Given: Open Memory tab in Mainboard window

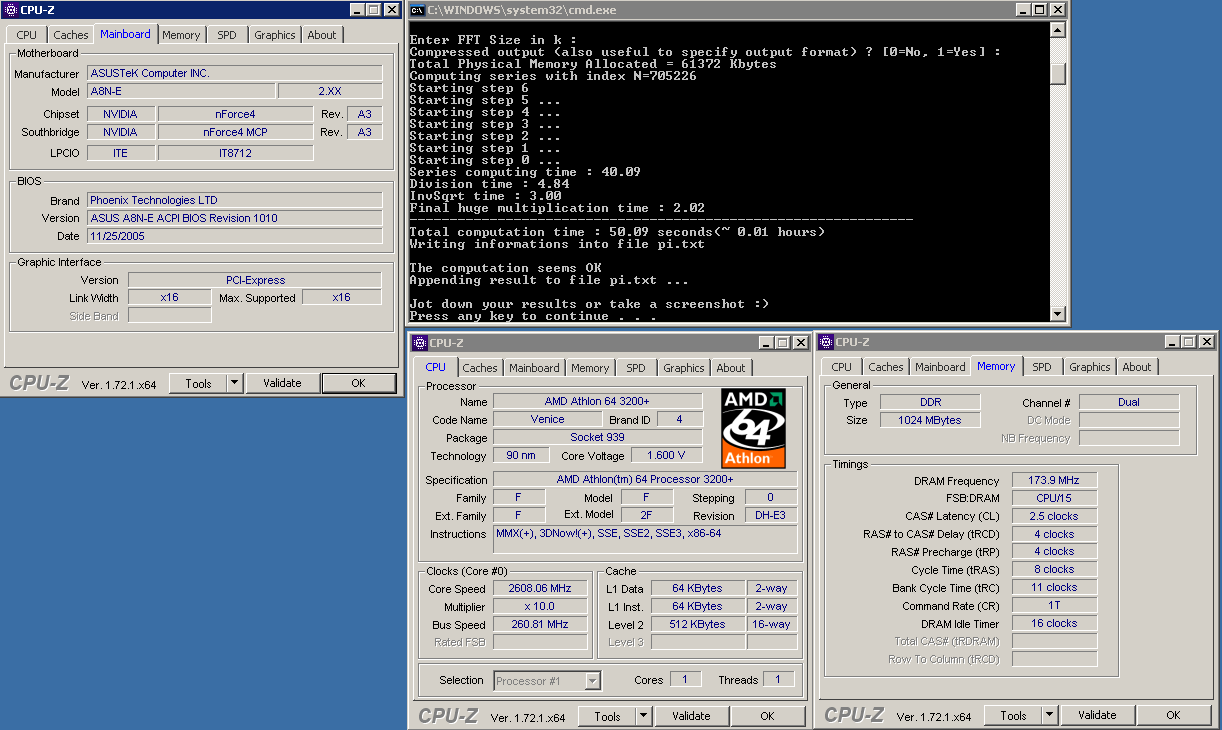Looking at the screenshot, I should click(x=181, y=35).
